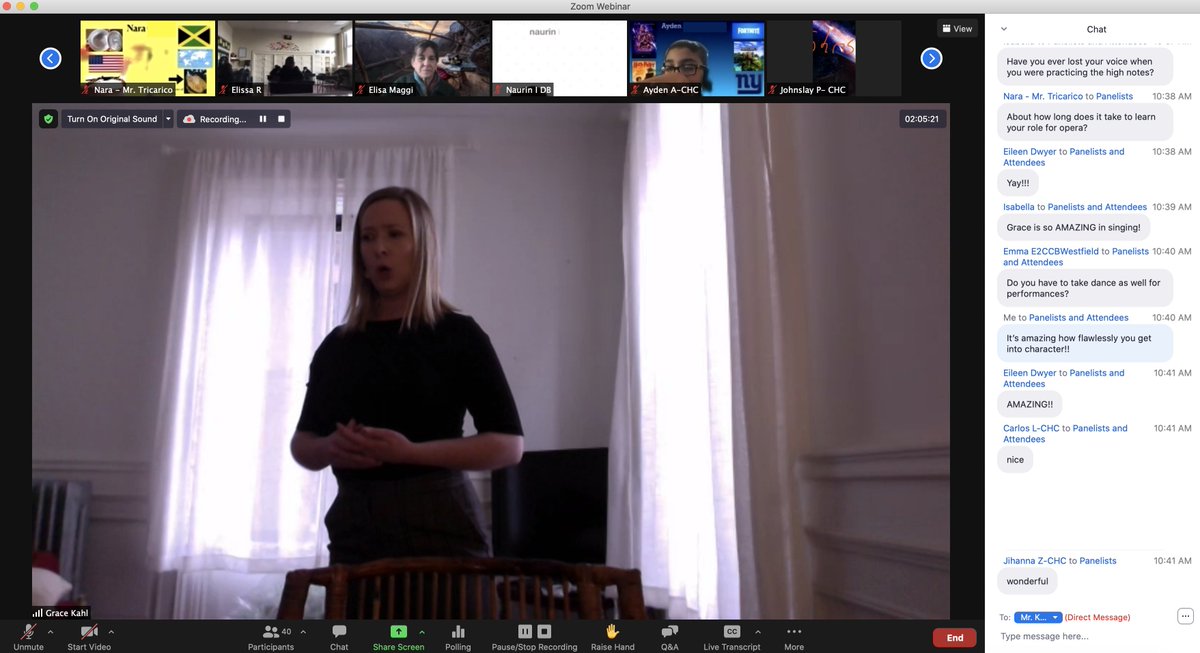
Task: Open the chat recipient 'Mr. K...' dropdown
Action: point(1037,618)
